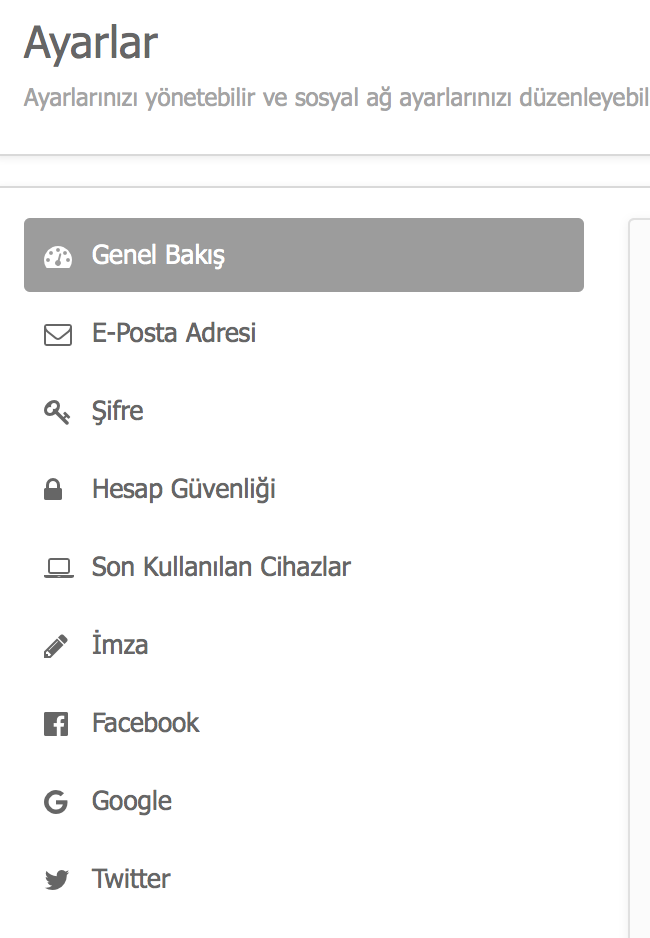Click the pencil icon beside İmza

click(56, 646)
